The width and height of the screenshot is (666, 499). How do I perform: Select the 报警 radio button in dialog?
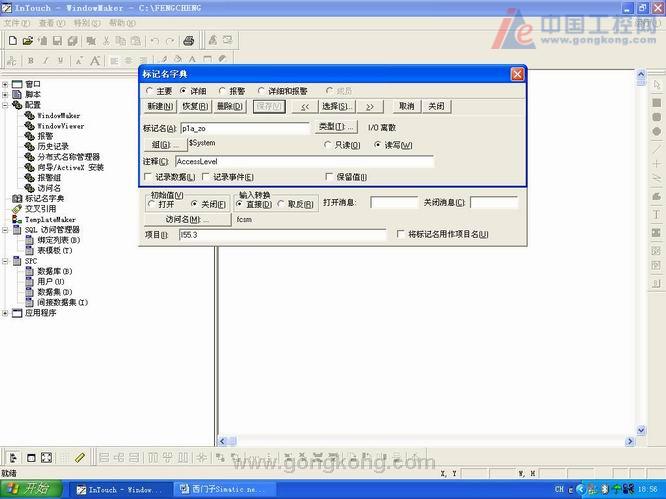click(222, 91)
